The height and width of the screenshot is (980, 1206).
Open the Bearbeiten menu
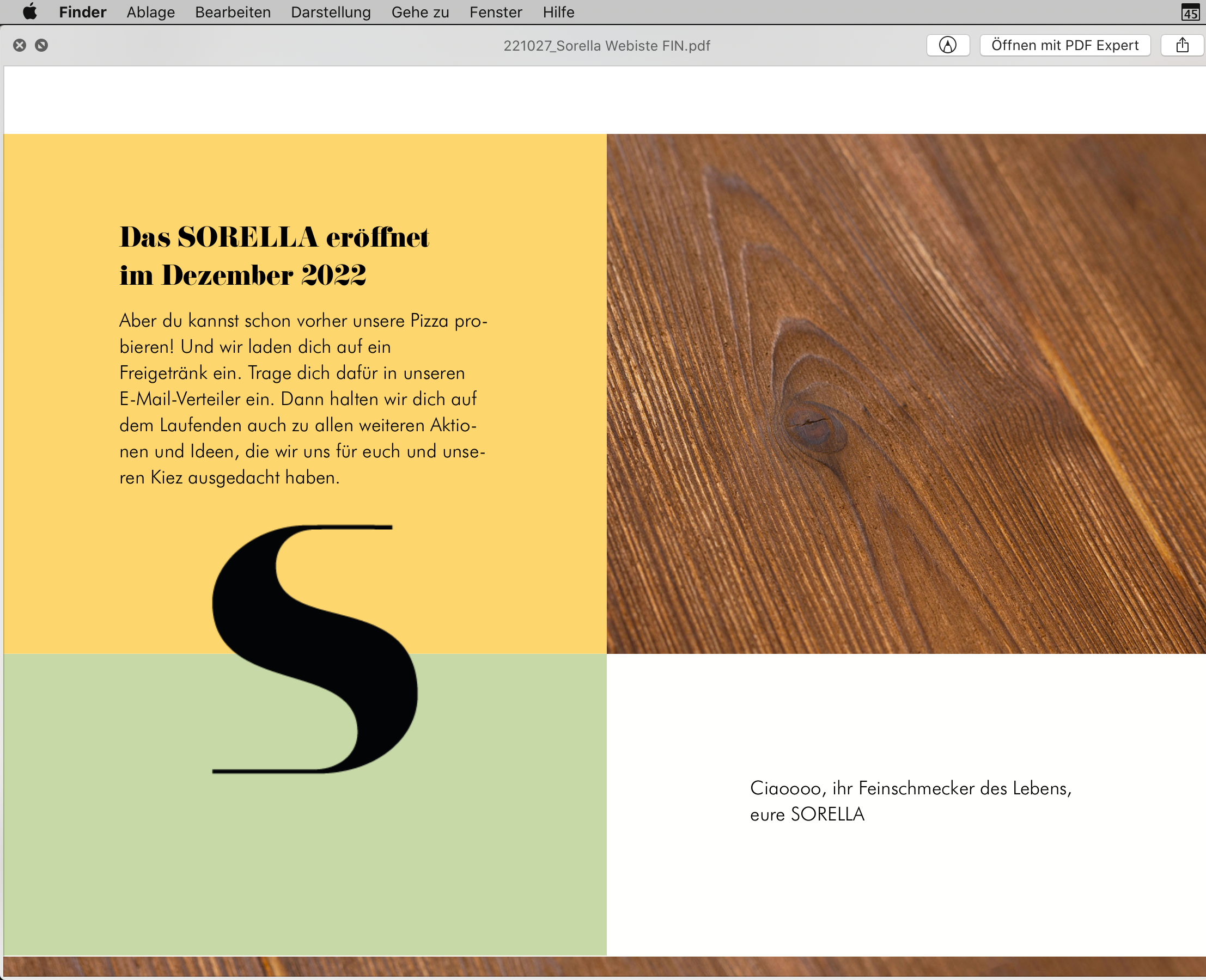point(233,12)
